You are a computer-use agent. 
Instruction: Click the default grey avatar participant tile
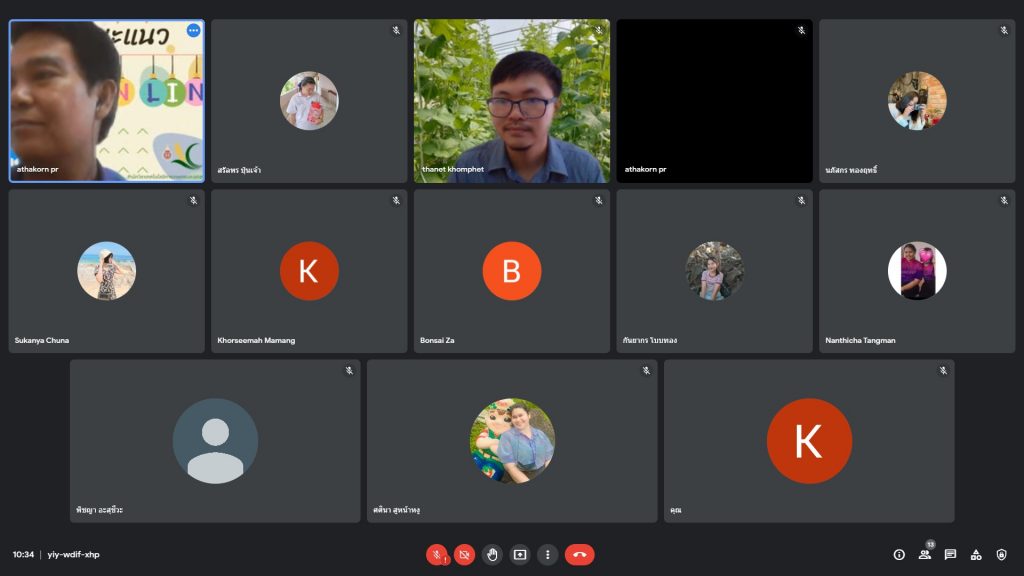[215, 441]
